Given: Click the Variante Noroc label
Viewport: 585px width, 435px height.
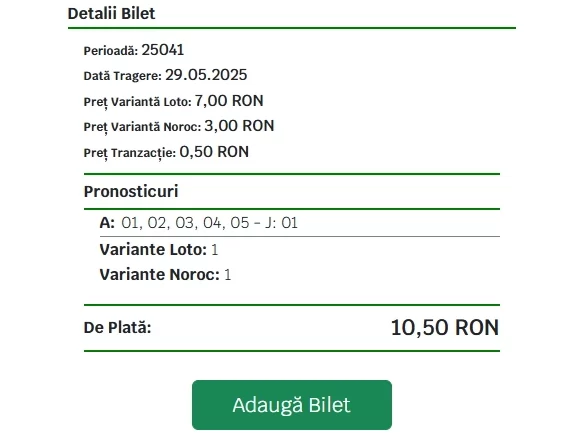Looking at the screenshot, I should tap(159, 275).
